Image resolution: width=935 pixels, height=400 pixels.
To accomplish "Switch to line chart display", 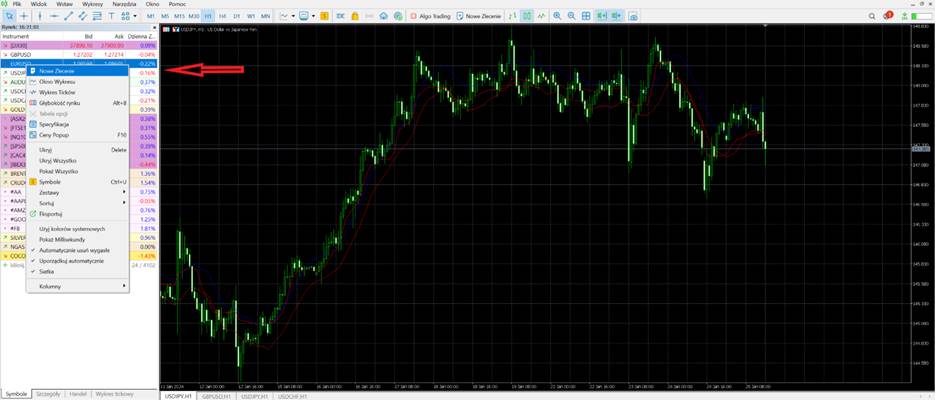I will tap(541, 16).
